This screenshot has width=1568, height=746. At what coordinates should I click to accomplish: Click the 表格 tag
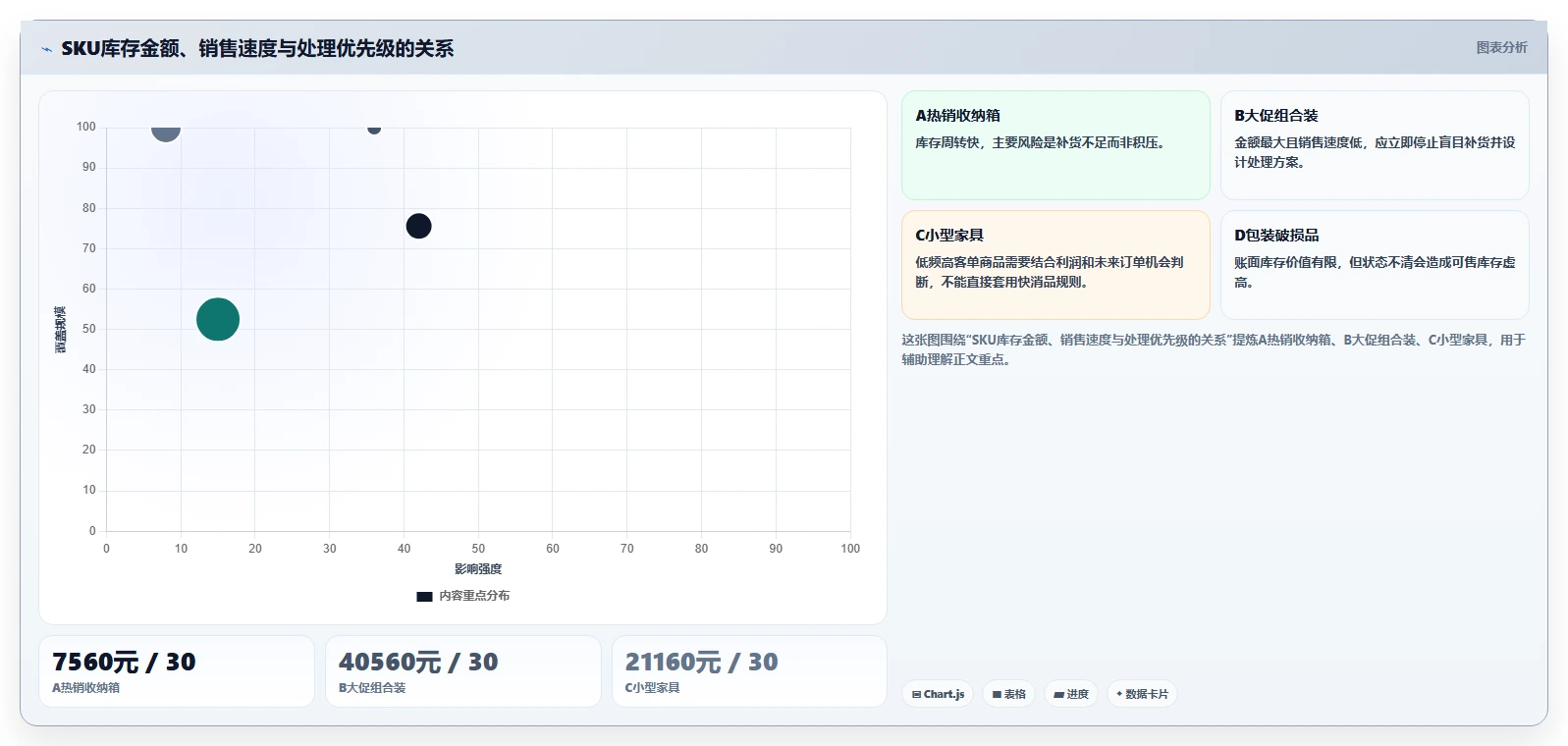pyautogui.click(x=1008, y=694)
